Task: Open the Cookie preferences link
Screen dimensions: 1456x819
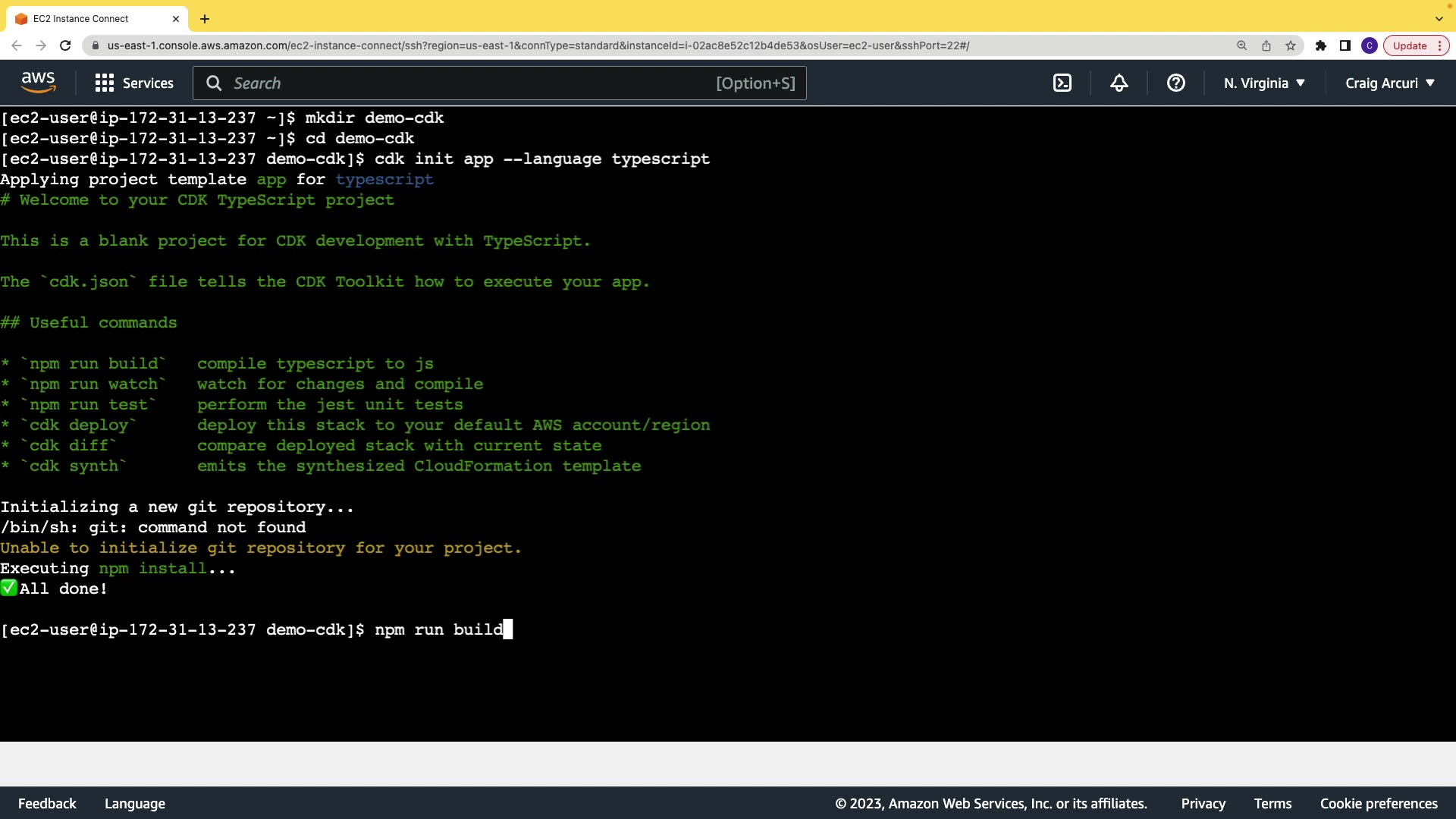Action: point(1379,804)
